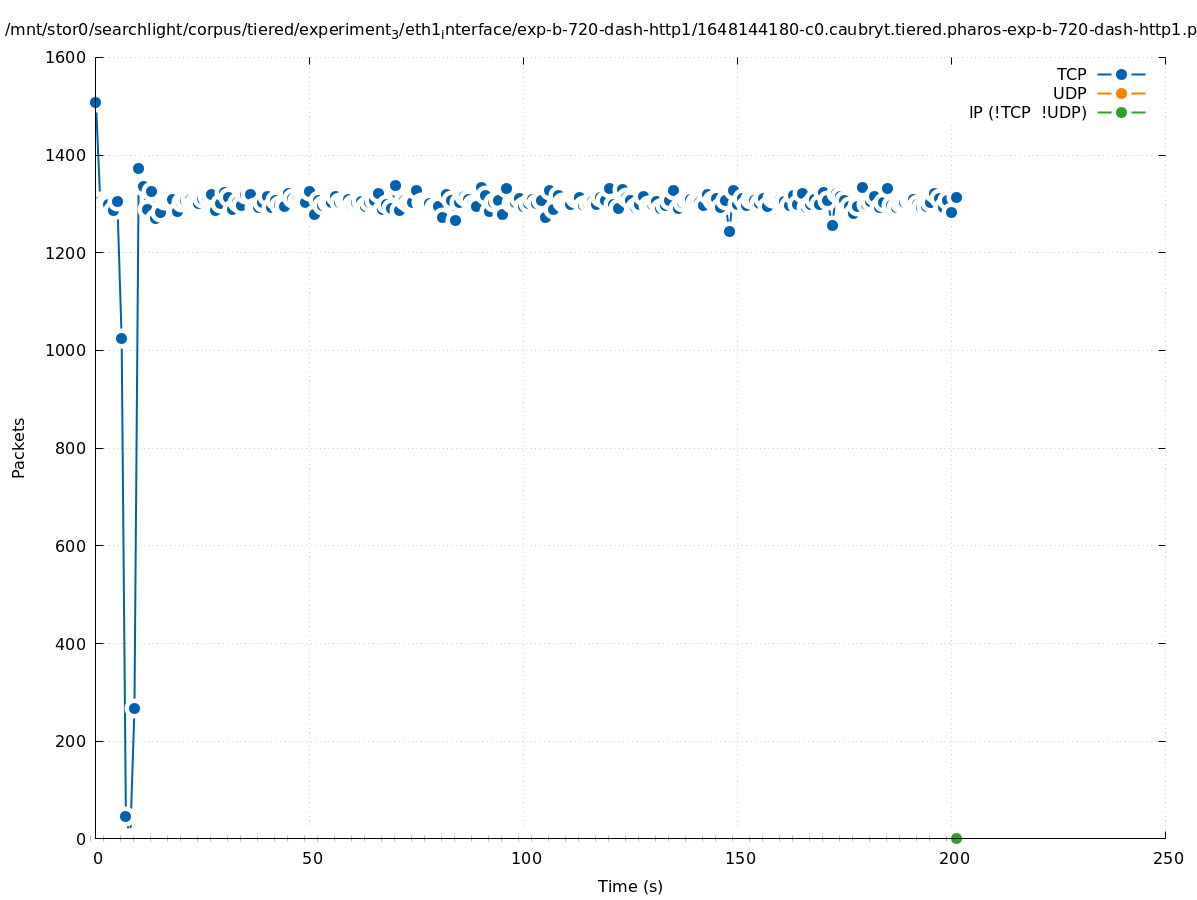Toggle the UDP series via its legend label
The image size is (1197, 900).
pyautogui.click(x=1069, y=93)
